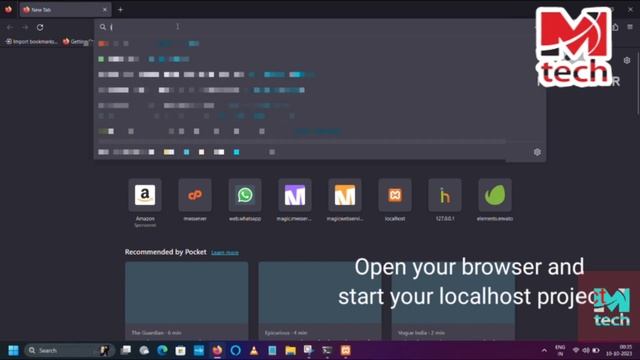The height and width of the screenshot is (360, 640).
Task: Close the New Tab tab
Action: tap(105, 9)
